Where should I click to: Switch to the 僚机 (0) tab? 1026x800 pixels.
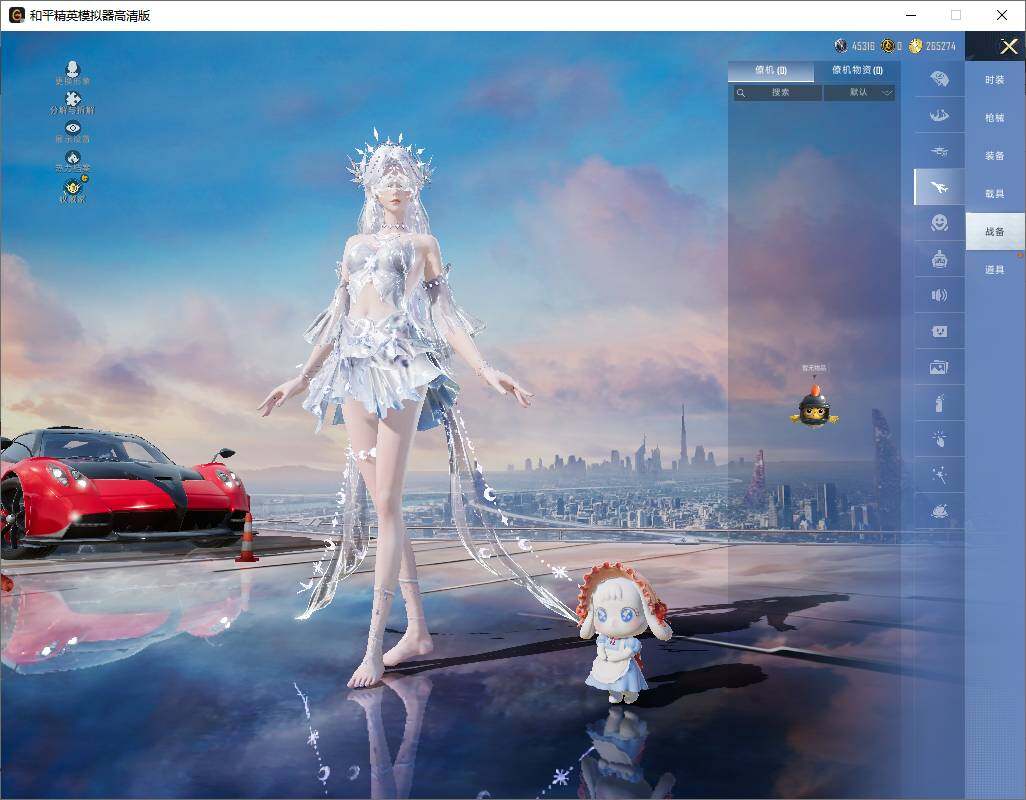(771, 71)
